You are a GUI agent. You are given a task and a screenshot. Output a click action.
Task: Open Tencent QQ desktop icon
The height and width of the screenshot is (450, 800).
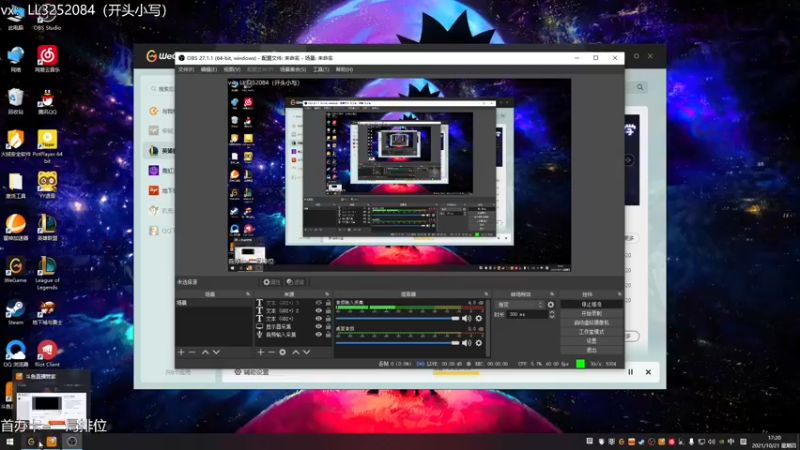click(x=47, y=102)
